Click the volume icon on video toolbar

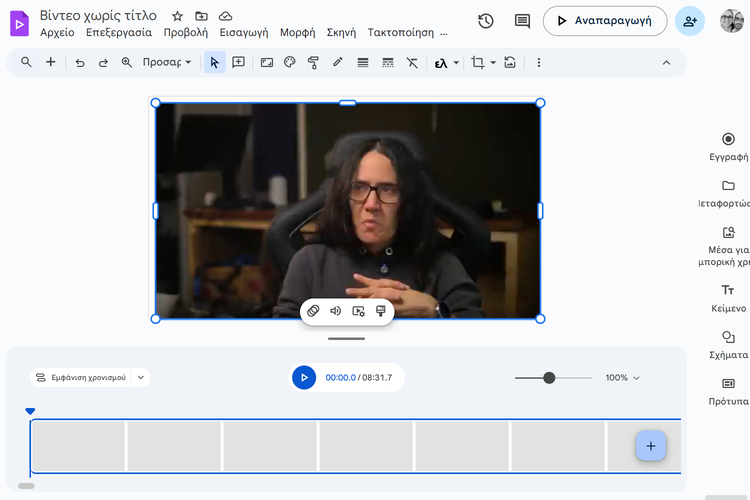(336, 311)
